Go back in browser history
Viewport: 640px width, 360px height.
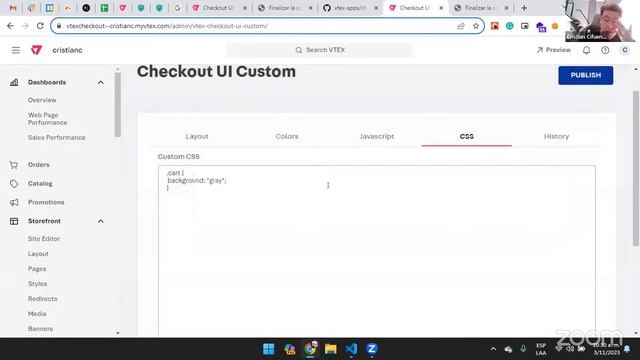[x=10, y=26]
